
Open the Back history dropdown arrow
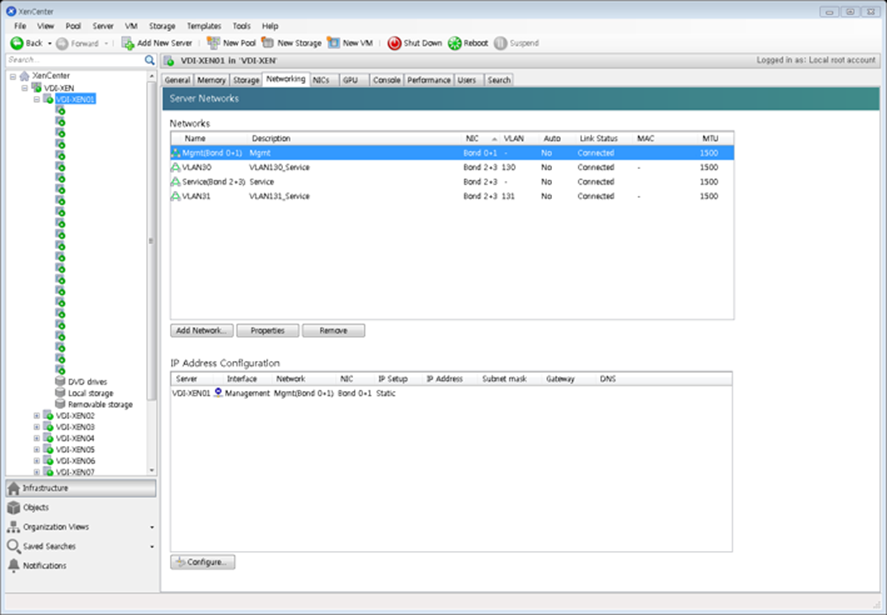50,44
